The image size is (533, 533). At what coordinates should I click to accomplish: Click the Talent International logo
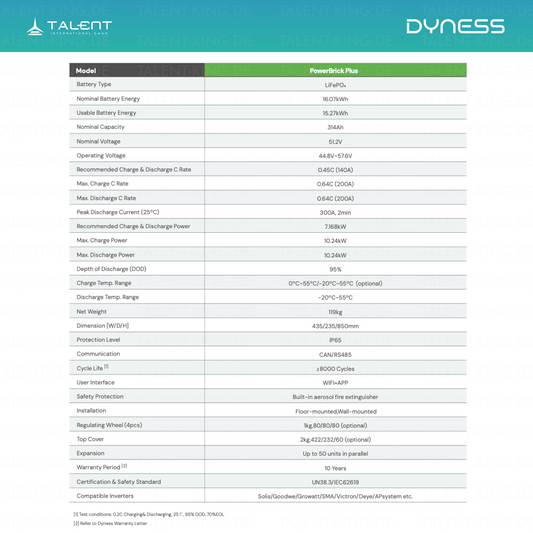click(x=69, y=27)
